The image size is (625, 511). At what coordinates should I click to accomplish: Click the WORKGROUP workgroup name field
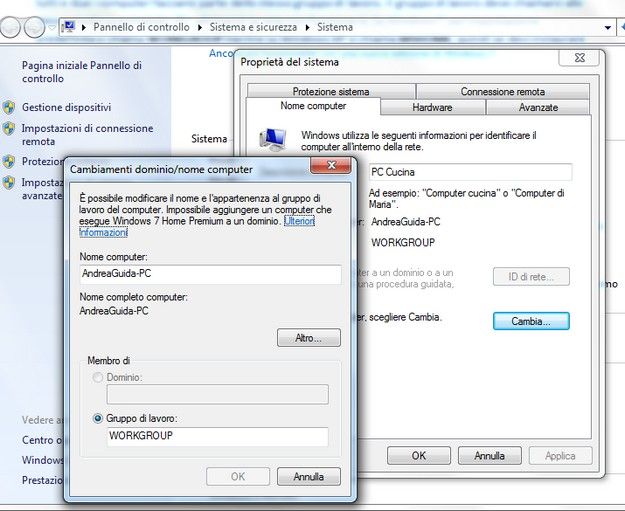click(216, 437)
